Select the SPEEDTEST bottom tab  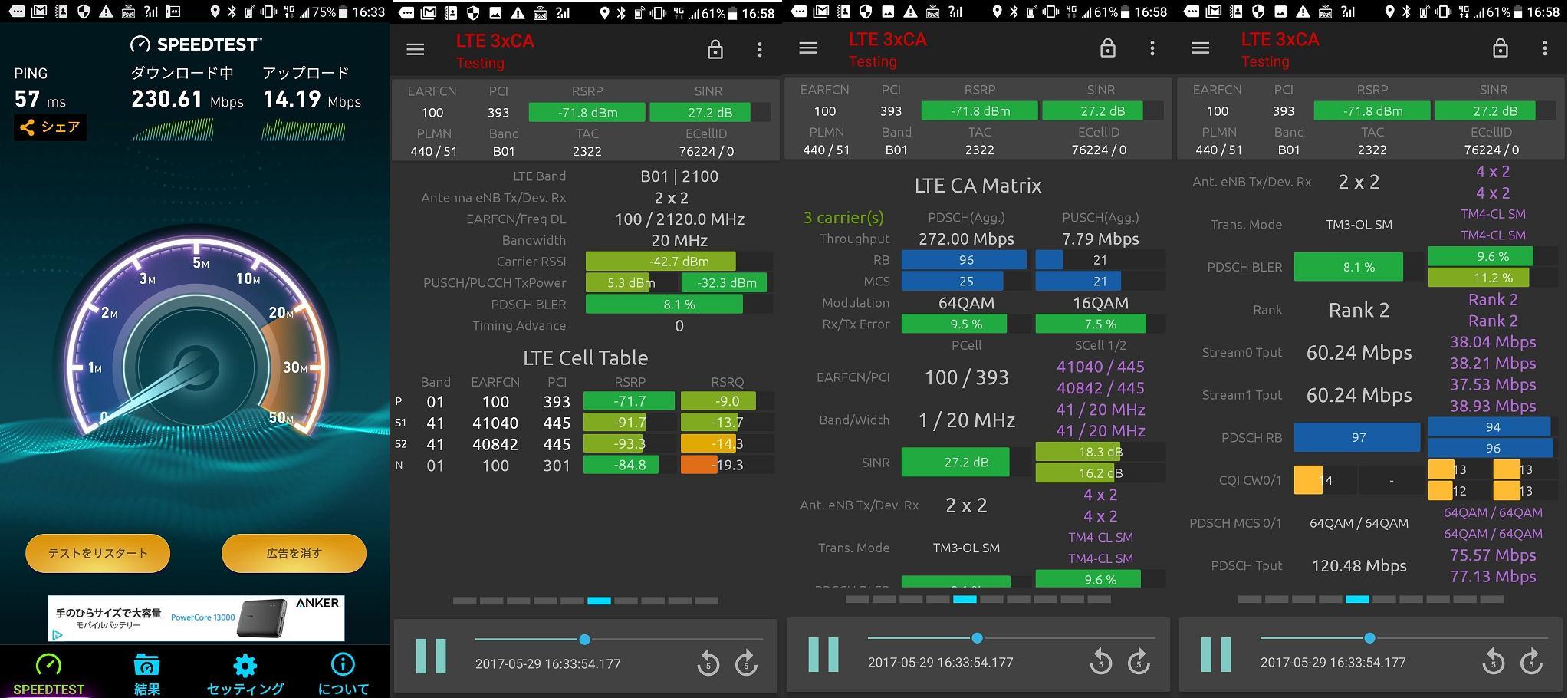click(x=48, y=675)
